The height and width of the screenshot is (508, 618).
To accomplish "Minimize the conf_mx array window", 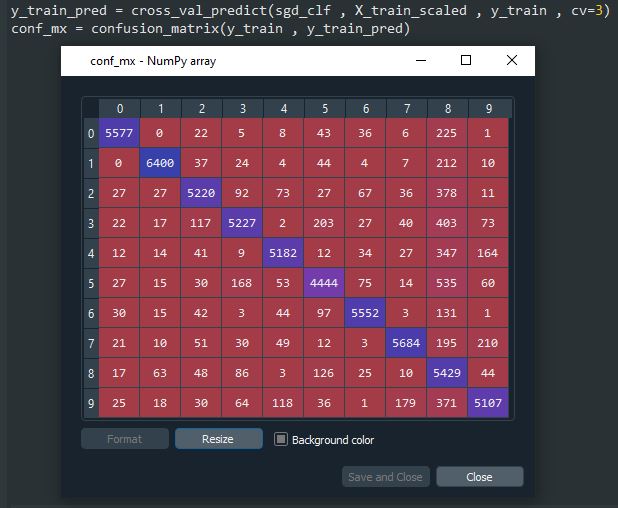I will point(419,61).
